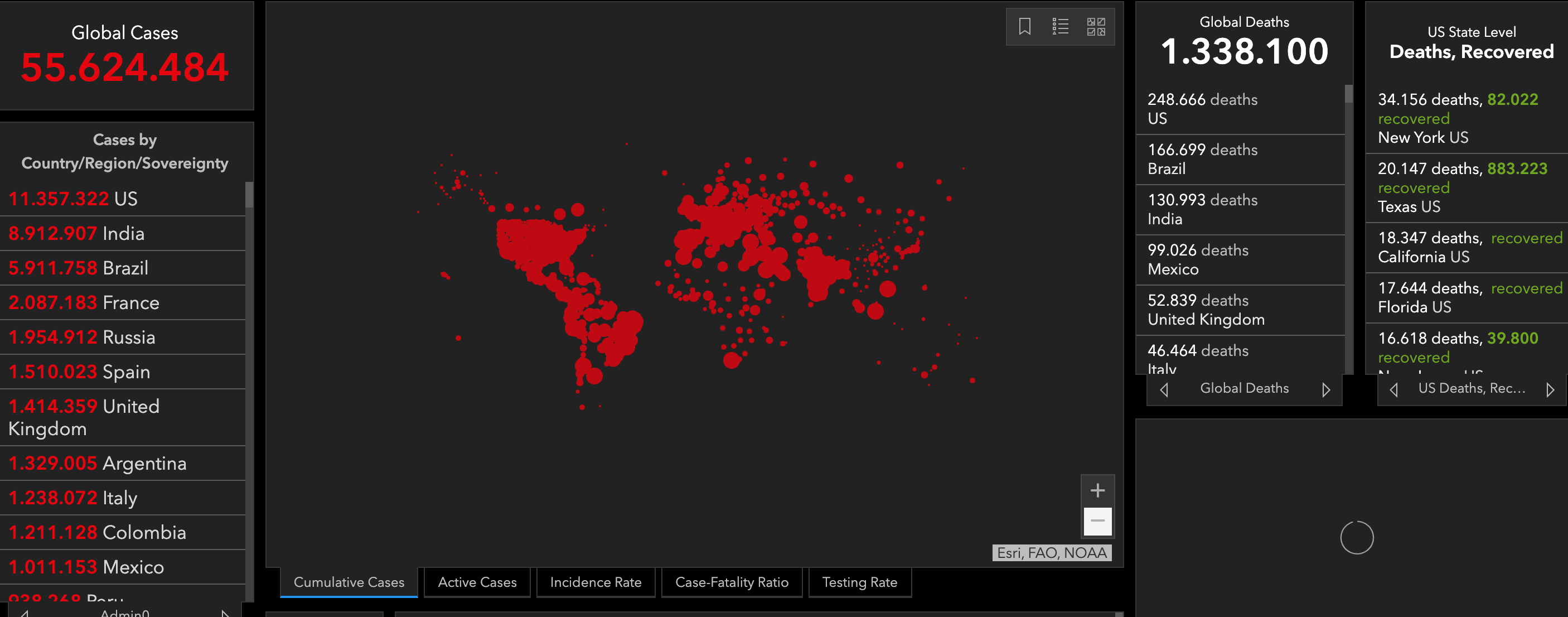Click right arrow beside Global Deaths pager

(1326, 389)
